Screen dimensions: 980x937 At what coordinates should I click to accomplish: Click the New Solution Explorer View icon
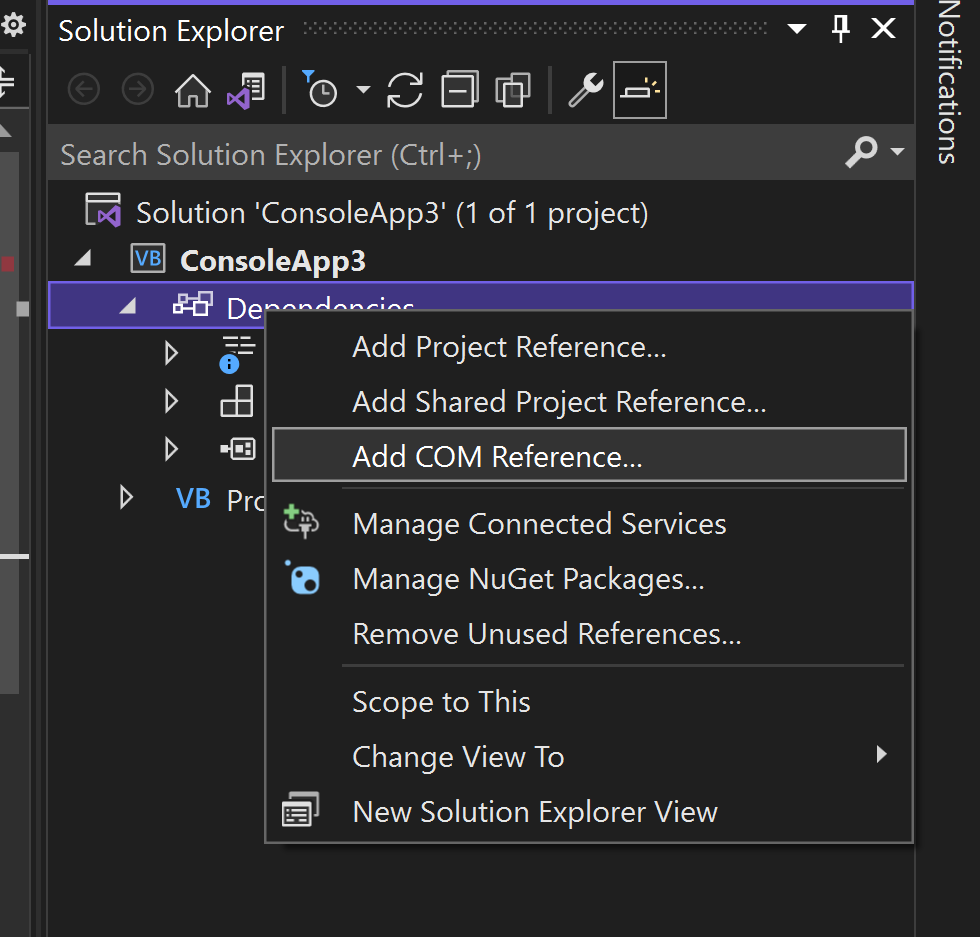coord(300,810)
